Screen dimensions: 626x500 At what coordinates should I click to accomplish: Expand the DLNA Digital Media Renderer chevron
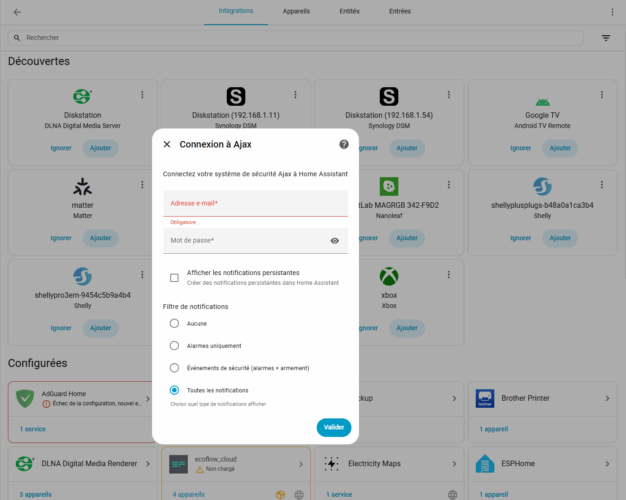tap(148, 464)
